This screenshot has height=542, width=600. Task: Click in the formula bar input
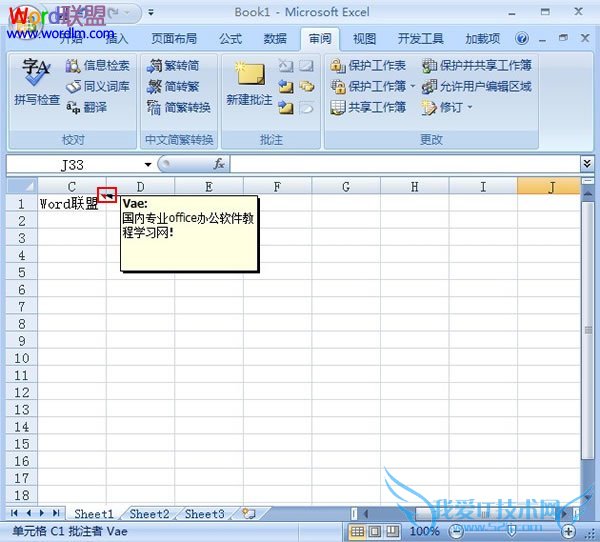click(x=405, y=165)
